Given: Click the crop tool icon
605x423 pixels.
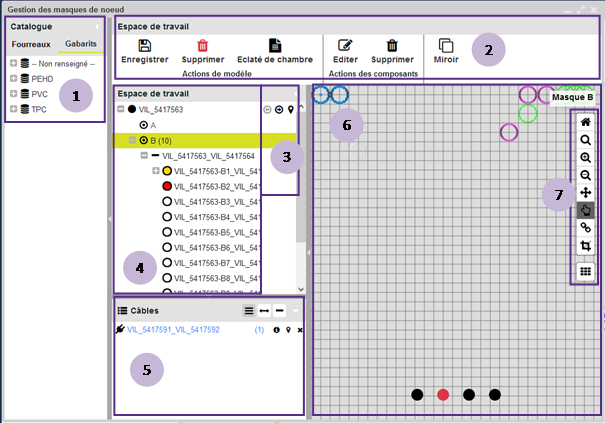Looking at the screenshot, I should pyautogui.click(x=585, y=246).
